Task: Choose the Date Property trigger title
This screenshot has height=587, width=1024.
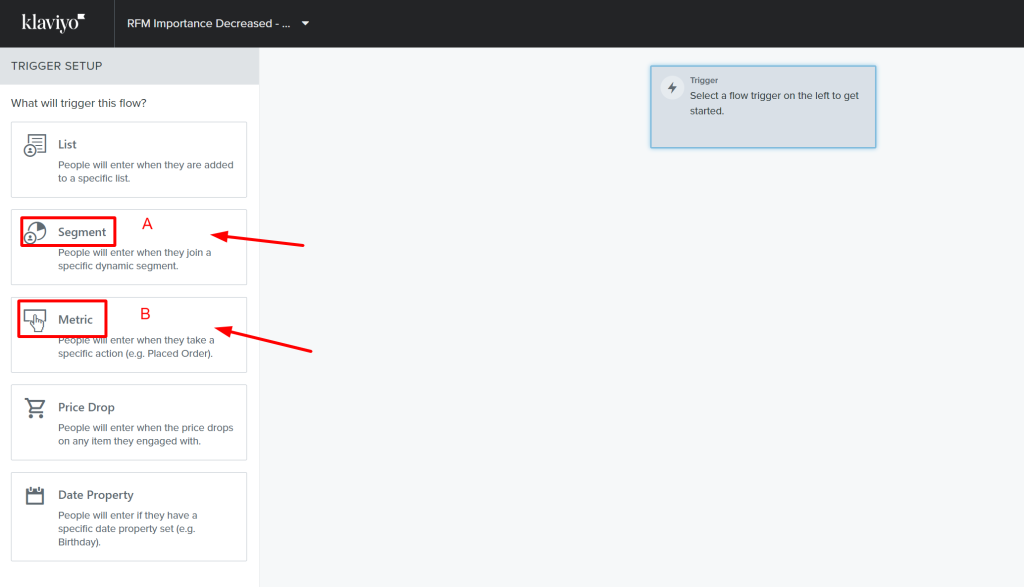Action: click(95, 495)
